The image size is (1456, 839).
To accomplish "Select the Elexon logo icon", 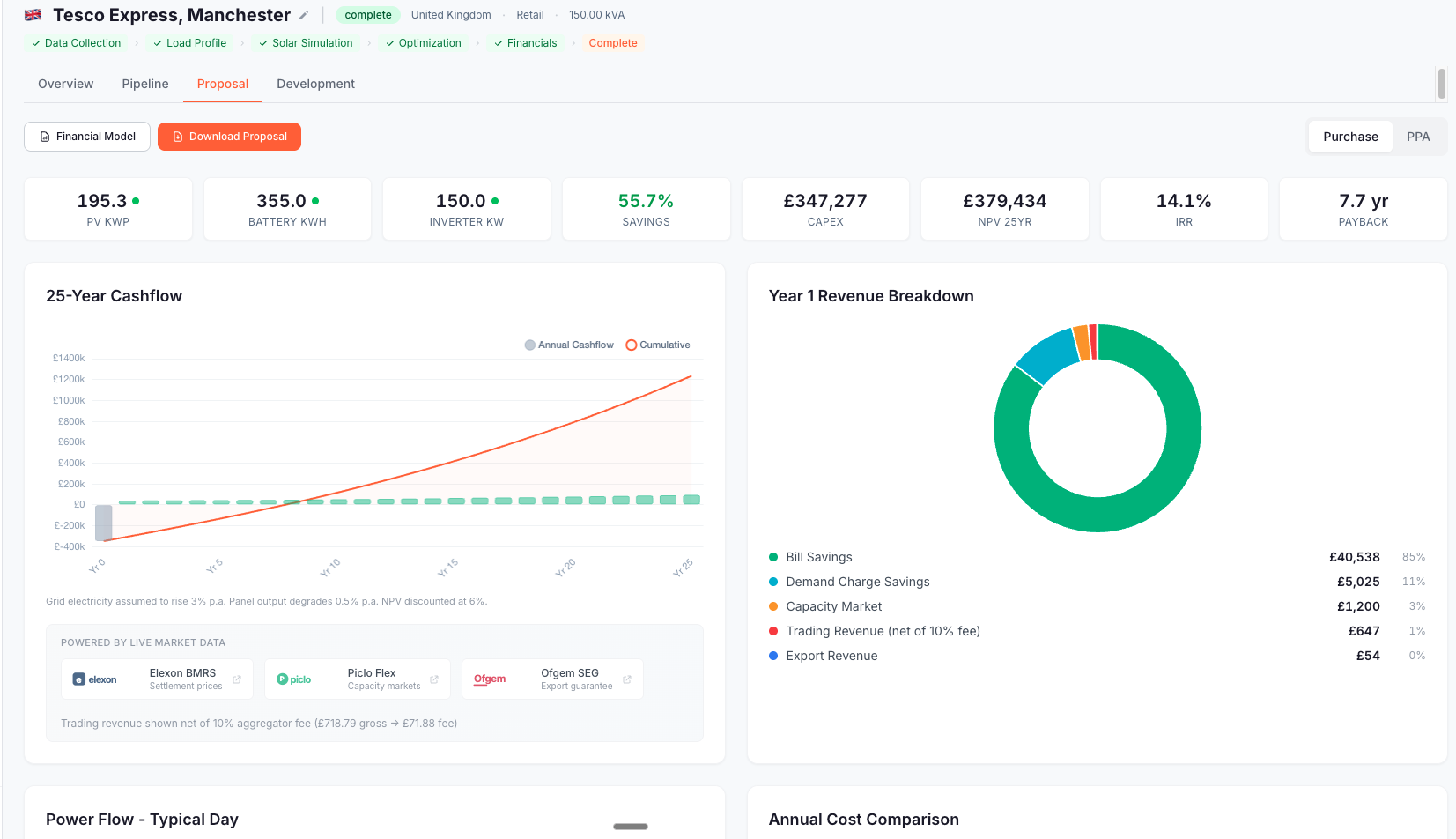I will click(78, 679).
